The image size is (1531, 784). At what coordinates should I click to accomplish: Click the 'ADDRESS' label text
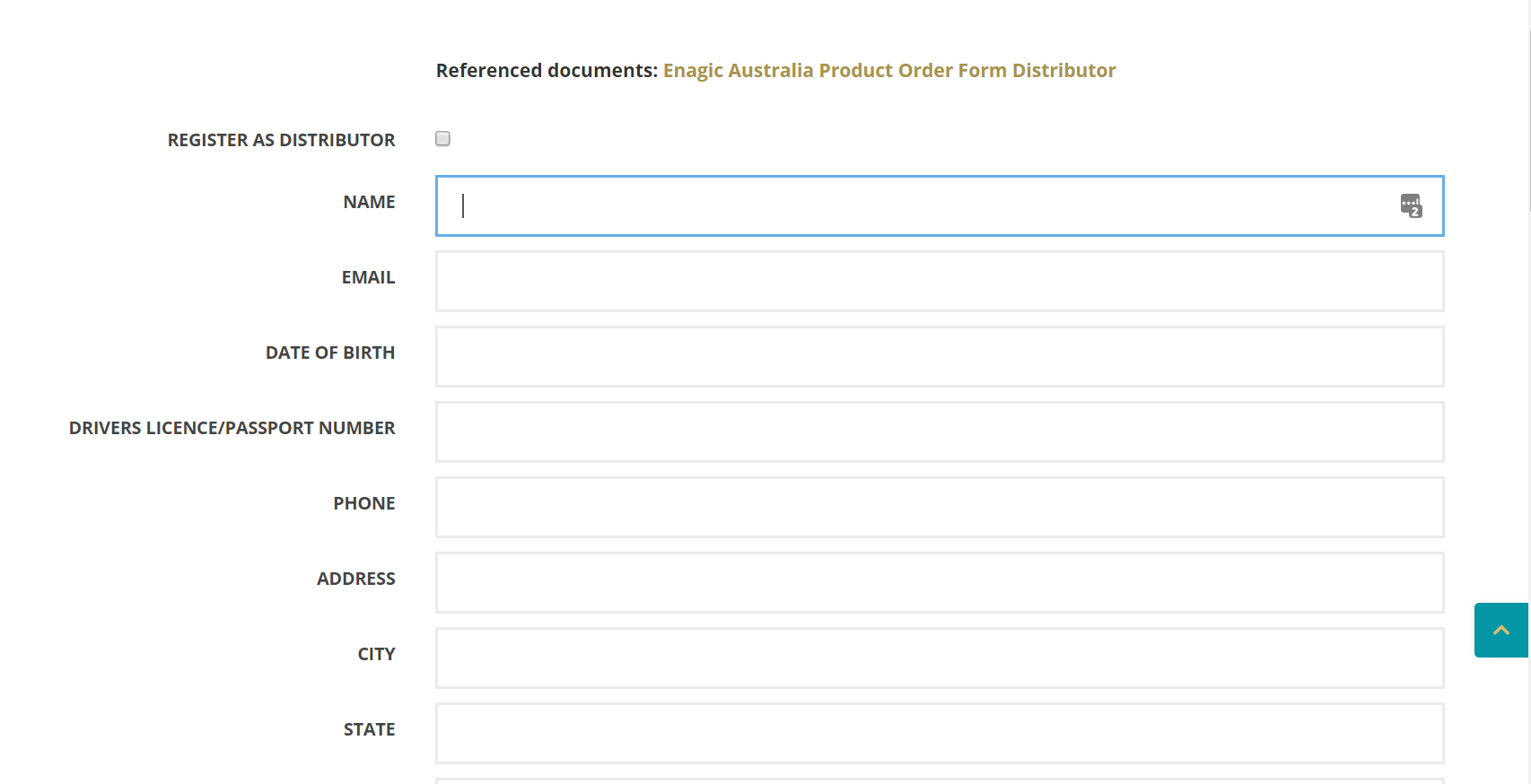click(355, 579)
